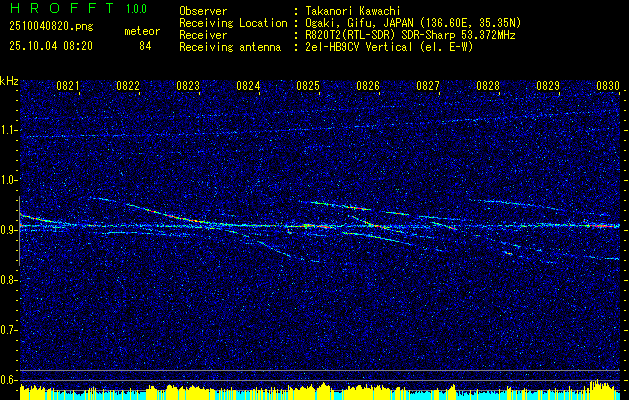Image resolution: width=629 pixels, height=400 pixels.
Task: Click the 0827 time marker
Action: [428, 85]
